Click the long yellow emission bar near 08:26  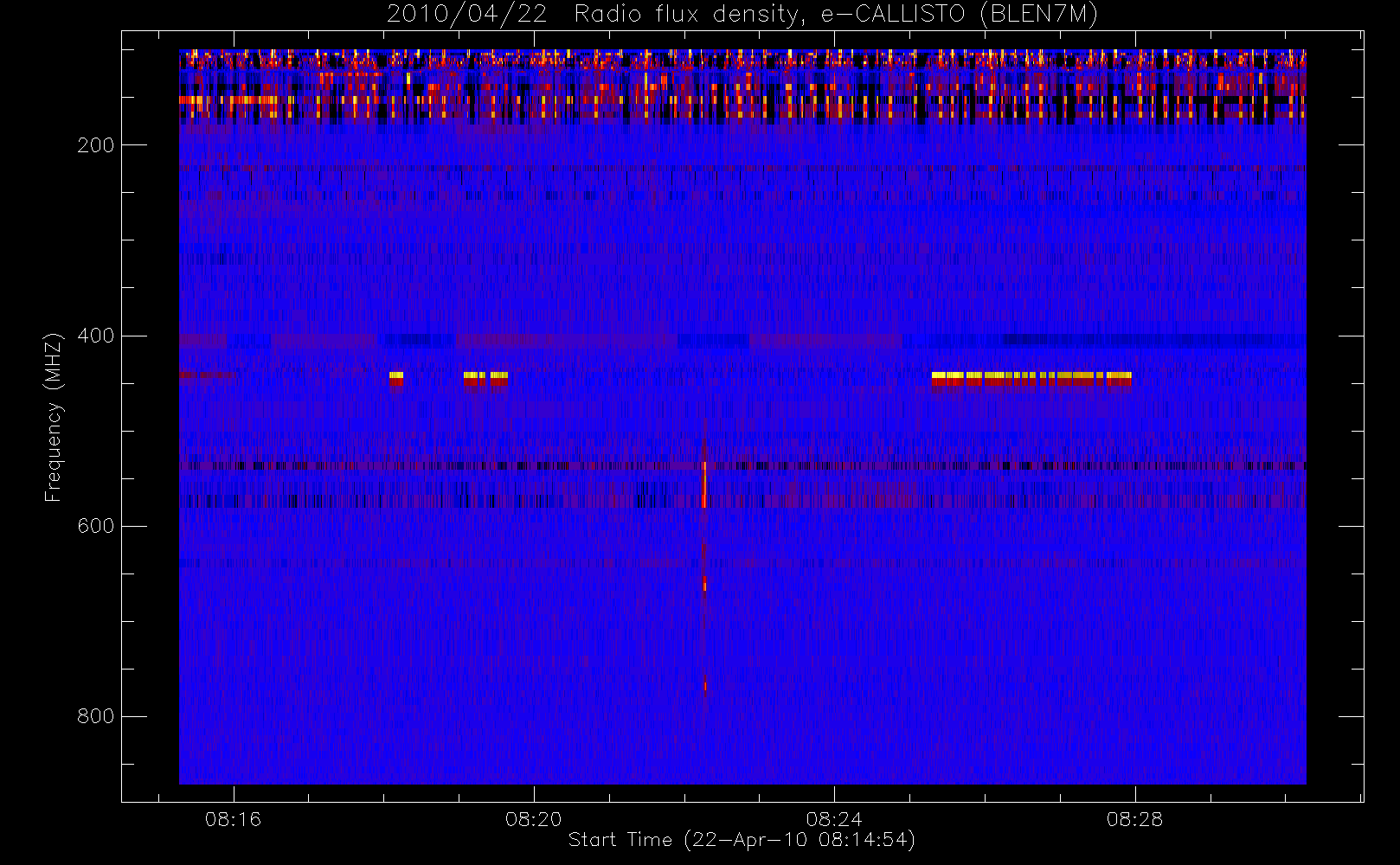[x=1031, y=378]
